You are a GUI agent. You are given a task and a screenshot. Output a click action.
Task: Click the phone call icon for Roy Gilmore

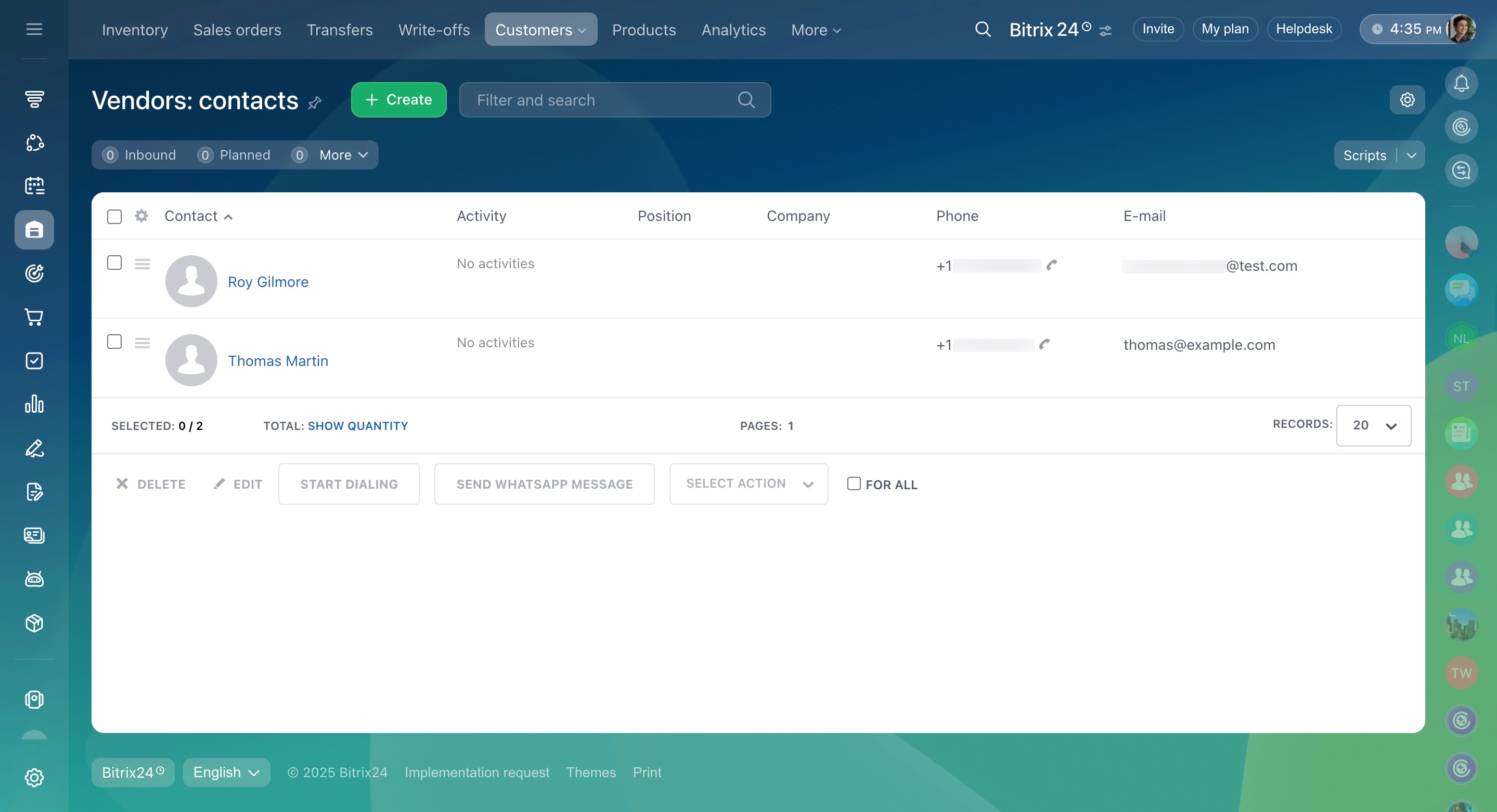point(1051,266)
